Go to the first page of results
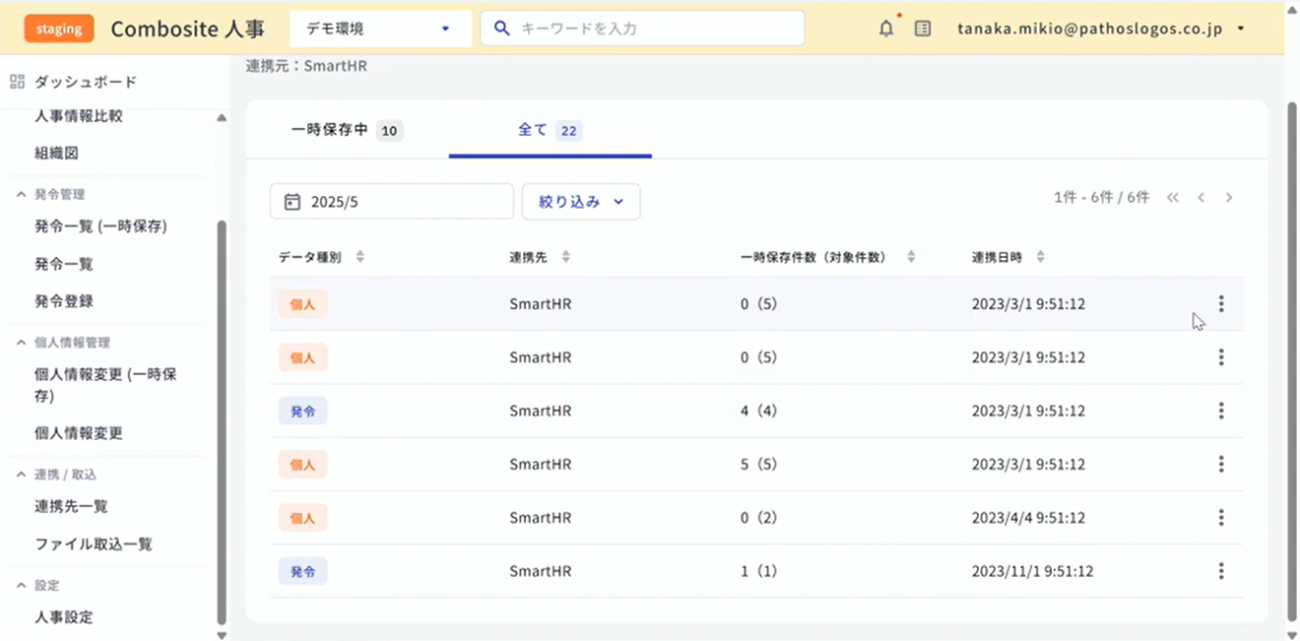The image size is (1300, 641). (x=1173, y=198)
